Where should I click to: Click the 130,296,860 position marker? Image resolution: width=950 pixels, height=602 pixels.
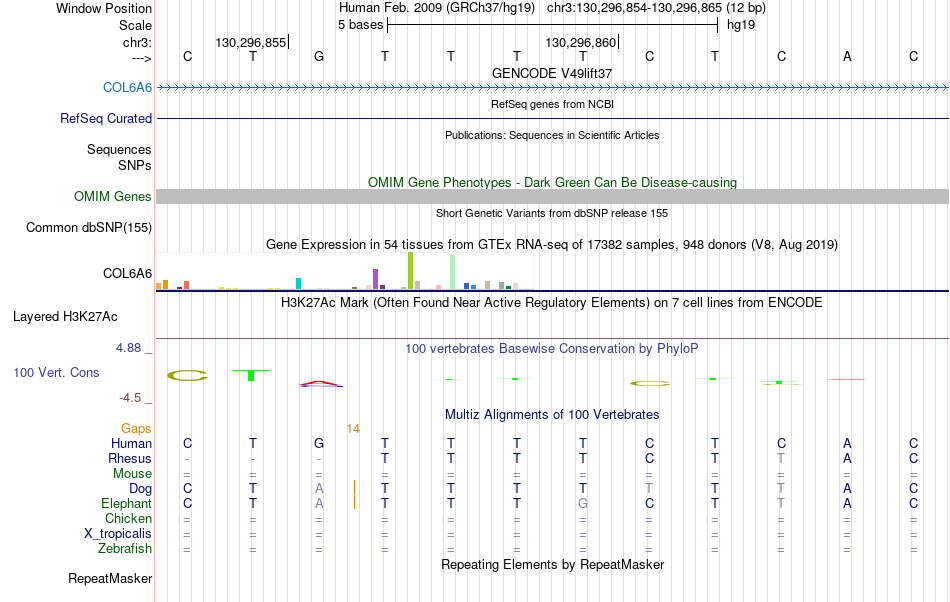pyautogui.click(x=582, y=42)
